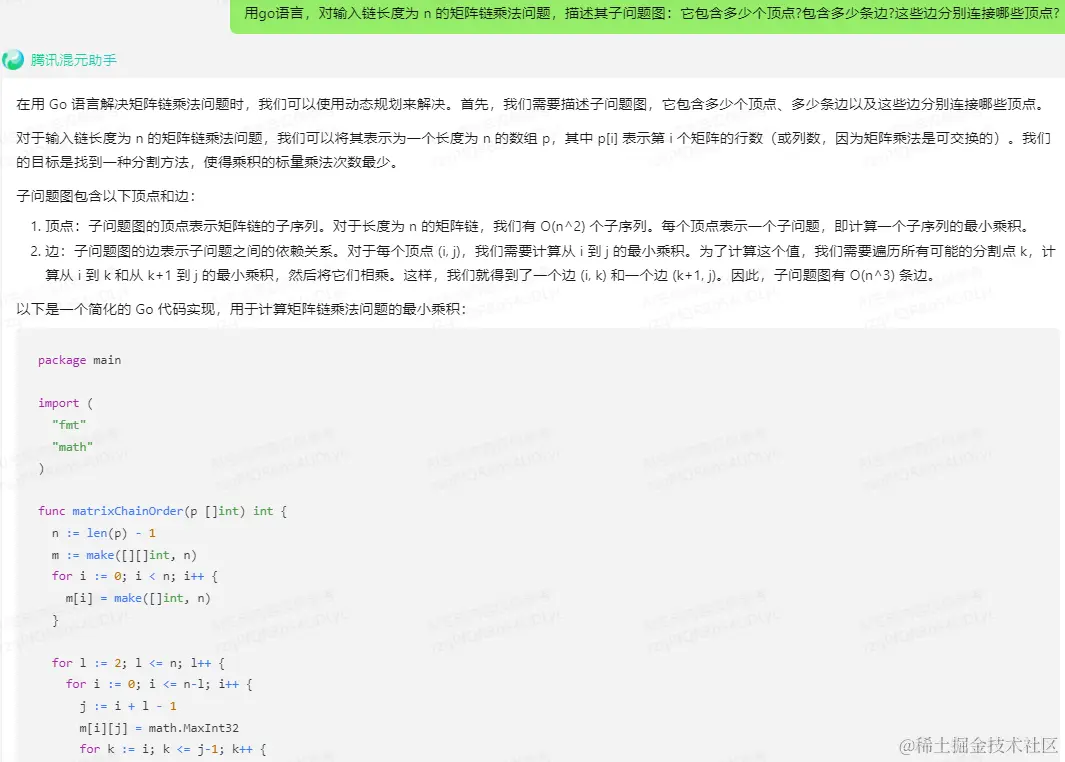Select the "package main" line in code

click(x=80, y=360)
